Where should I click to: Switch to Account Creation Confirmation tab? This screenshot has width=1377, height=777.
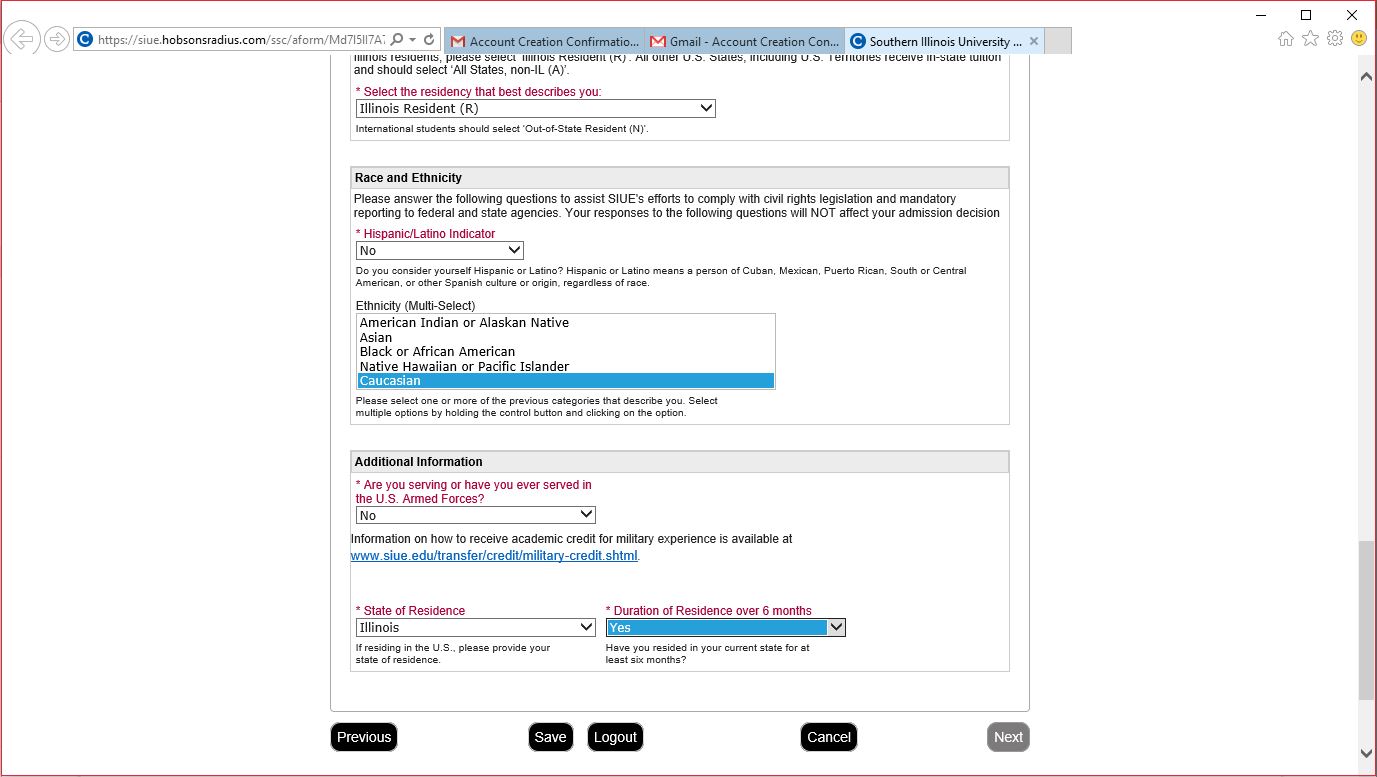click(x=545, y=42)
